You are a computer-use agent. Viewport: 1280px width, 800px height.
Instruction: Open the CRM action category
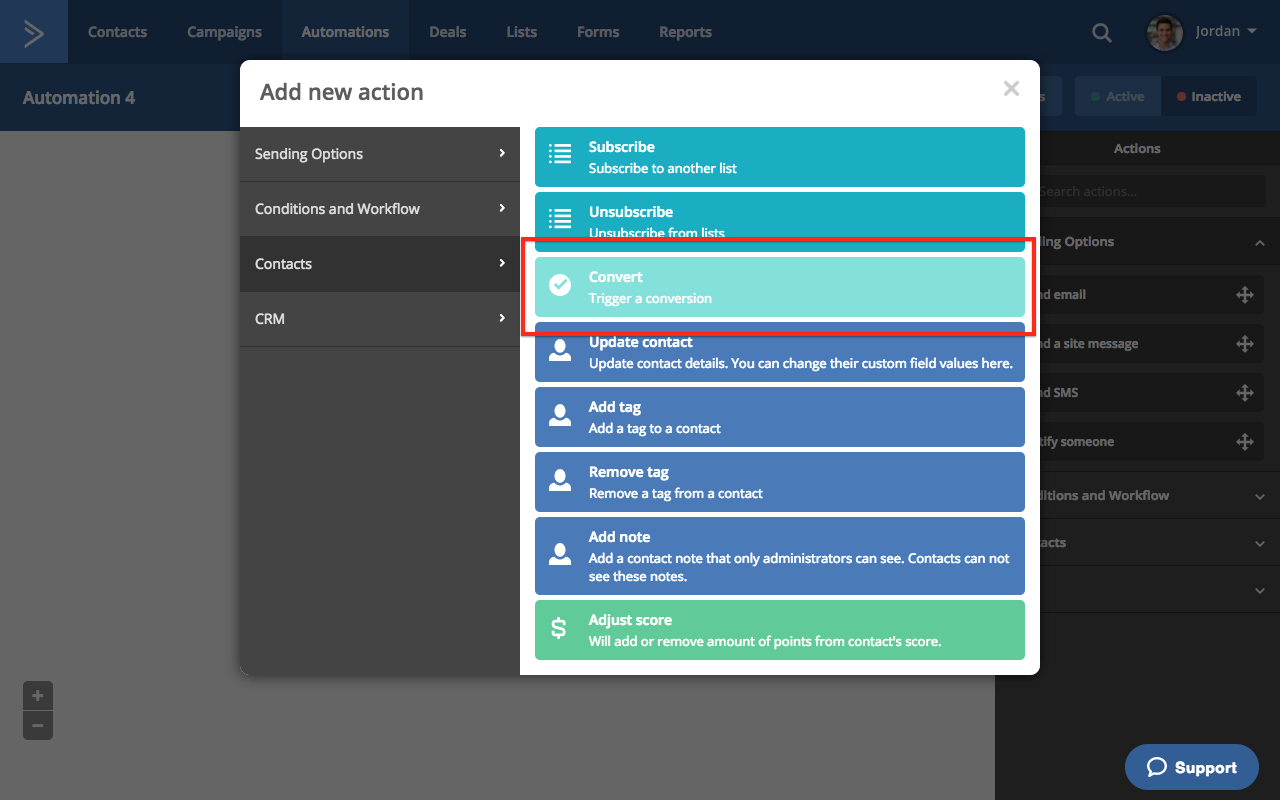pyautogui.click(x=380, y=319)
